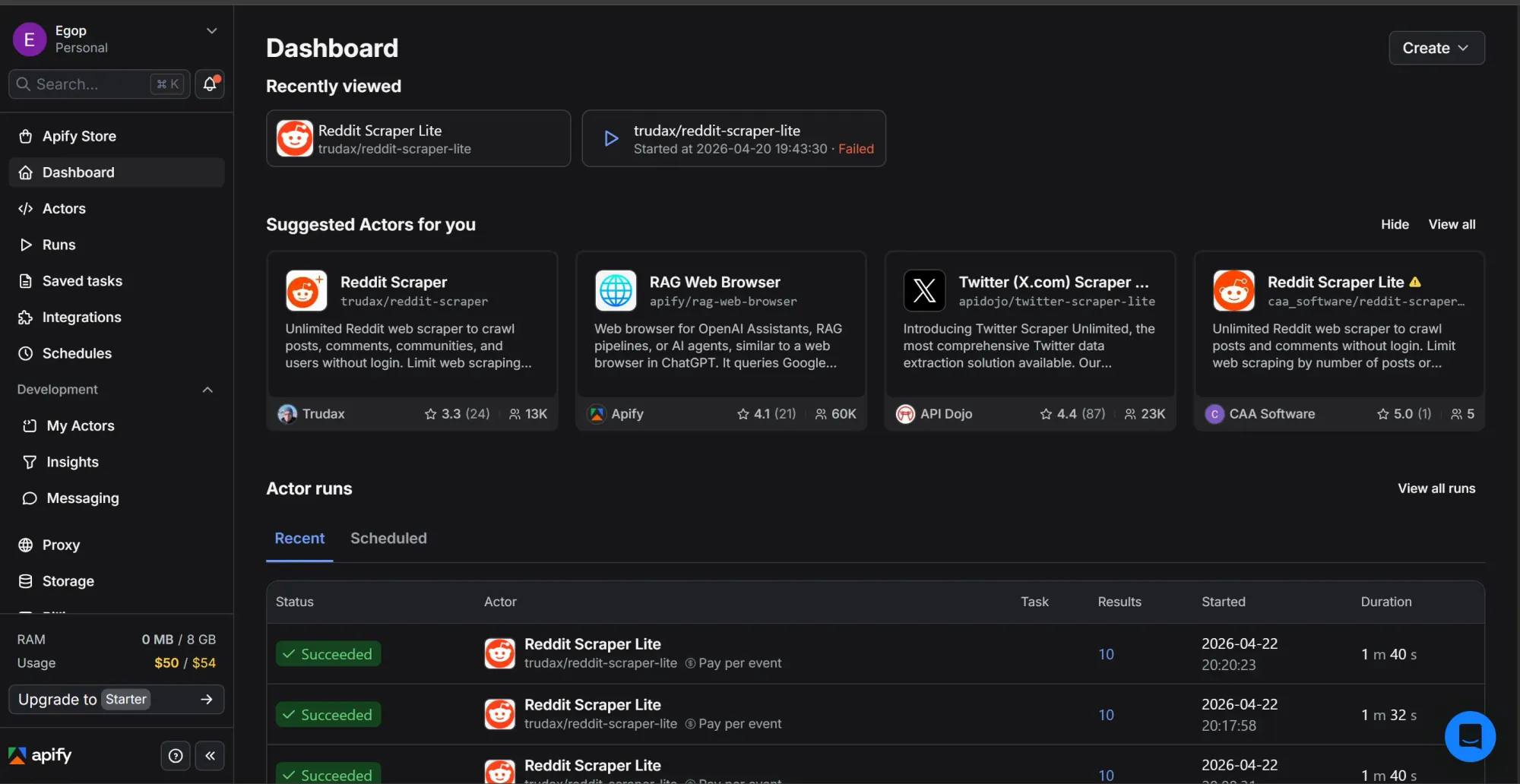Expand the Egop account switcher chevron
This screenshot has width=1520, height=784.
pyautogui.click(x=211, y=31)
